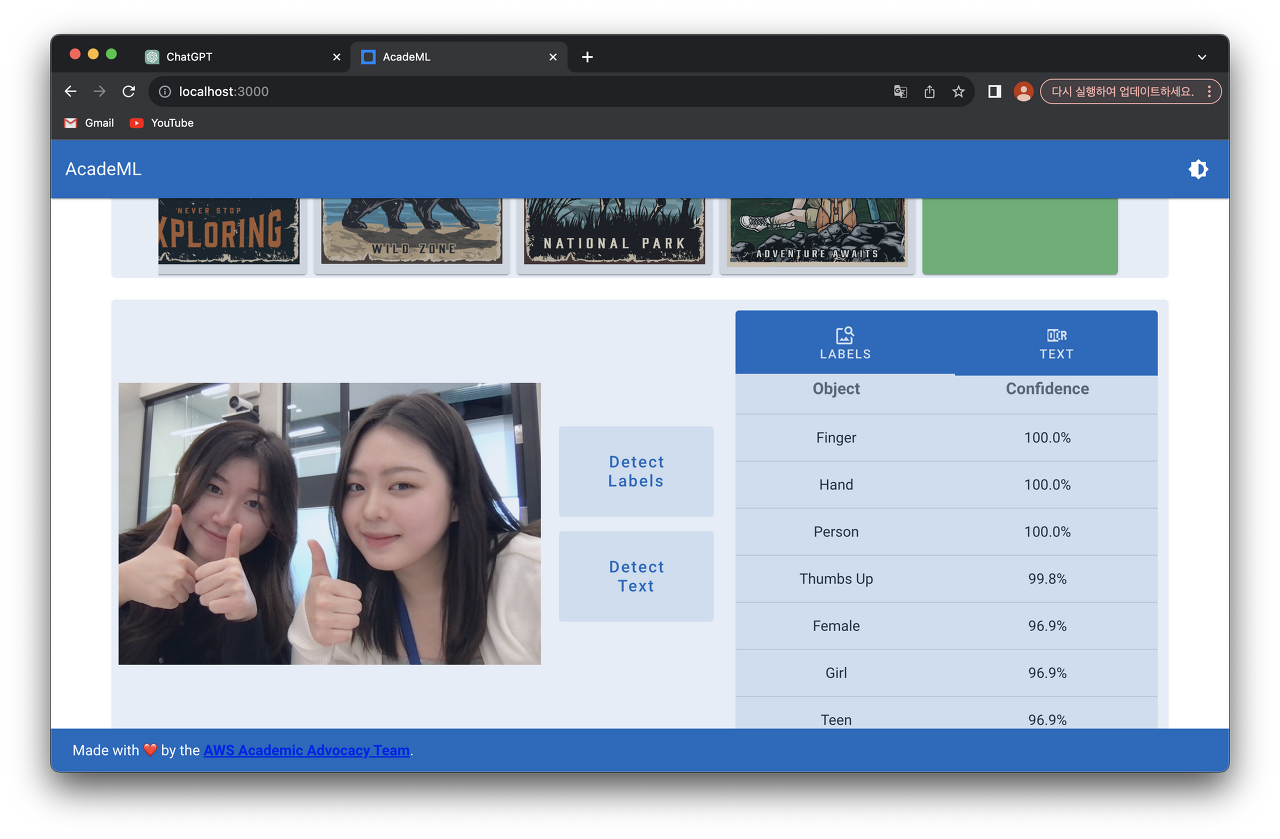Select the Girl row label
The height and width of the screenshot is (839, 1280).
coord(836,673)
